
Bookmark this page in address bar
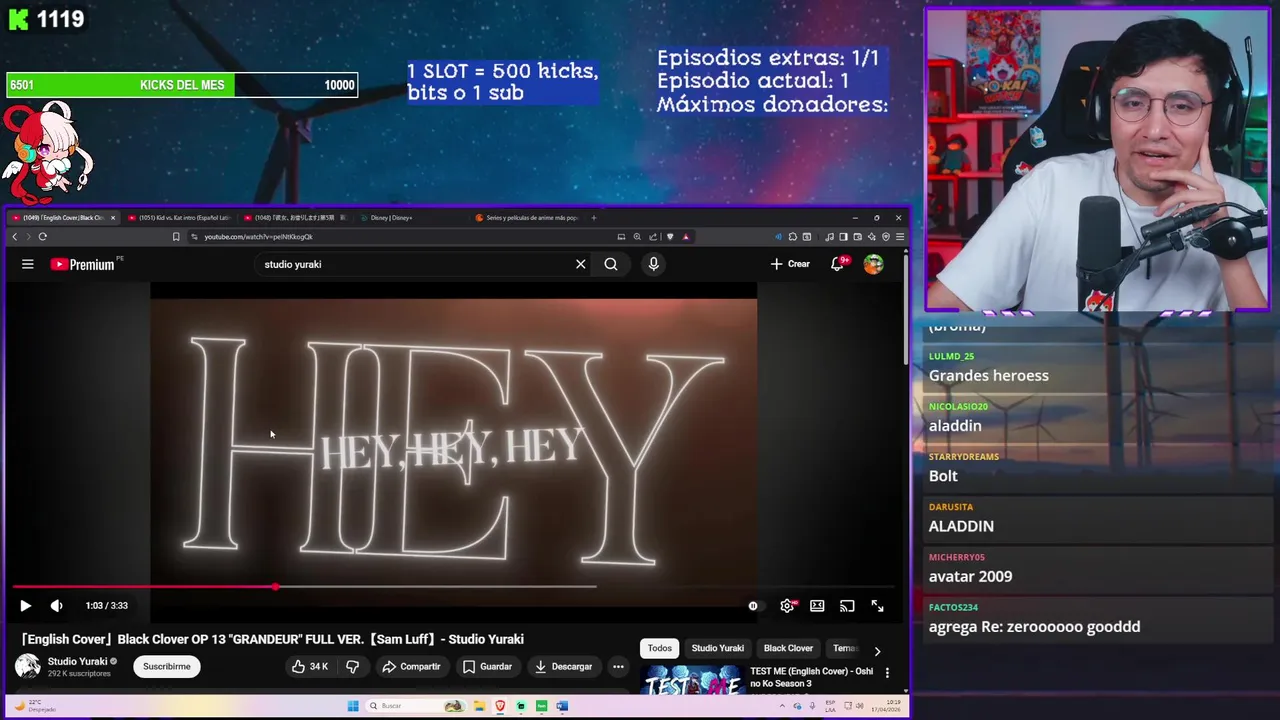pyautogui.click(x=176, y=237)
